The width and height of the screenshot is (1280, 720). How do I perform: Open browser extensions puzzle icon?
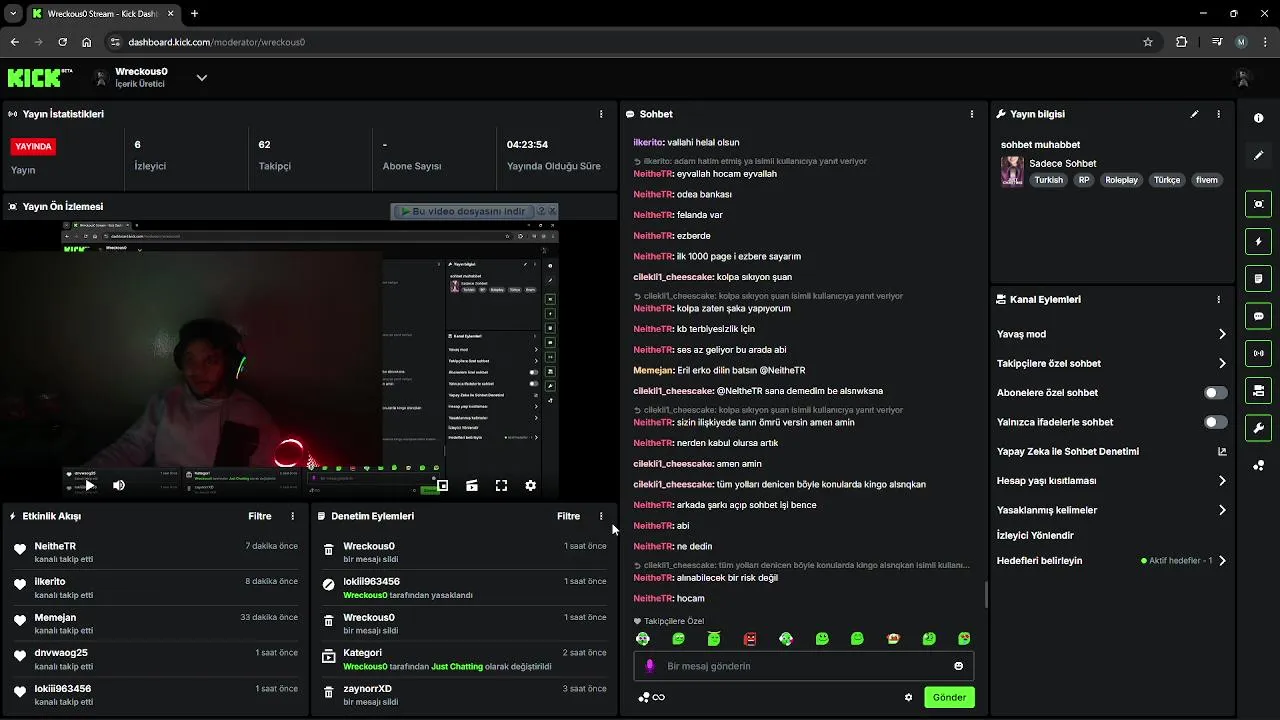[x=1182, y=42]
